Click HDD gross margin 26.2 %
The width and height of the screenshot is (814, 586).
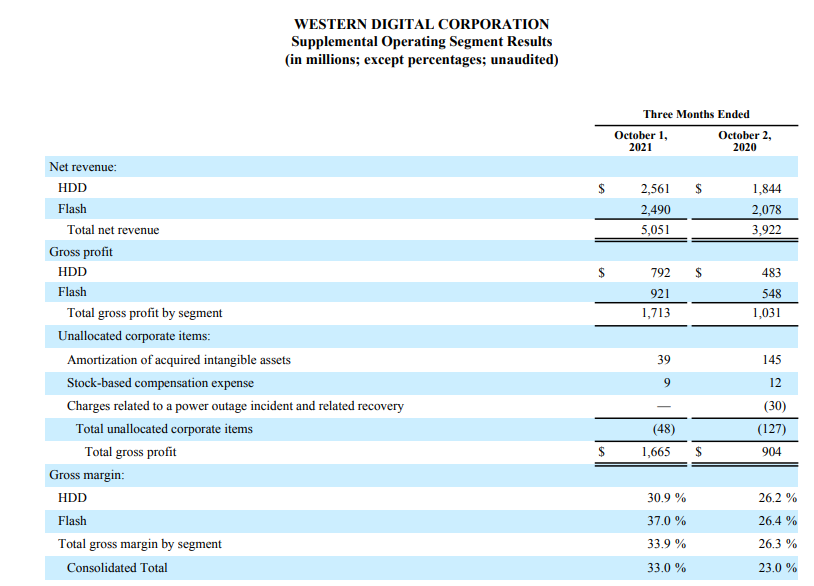coord(777,498)
